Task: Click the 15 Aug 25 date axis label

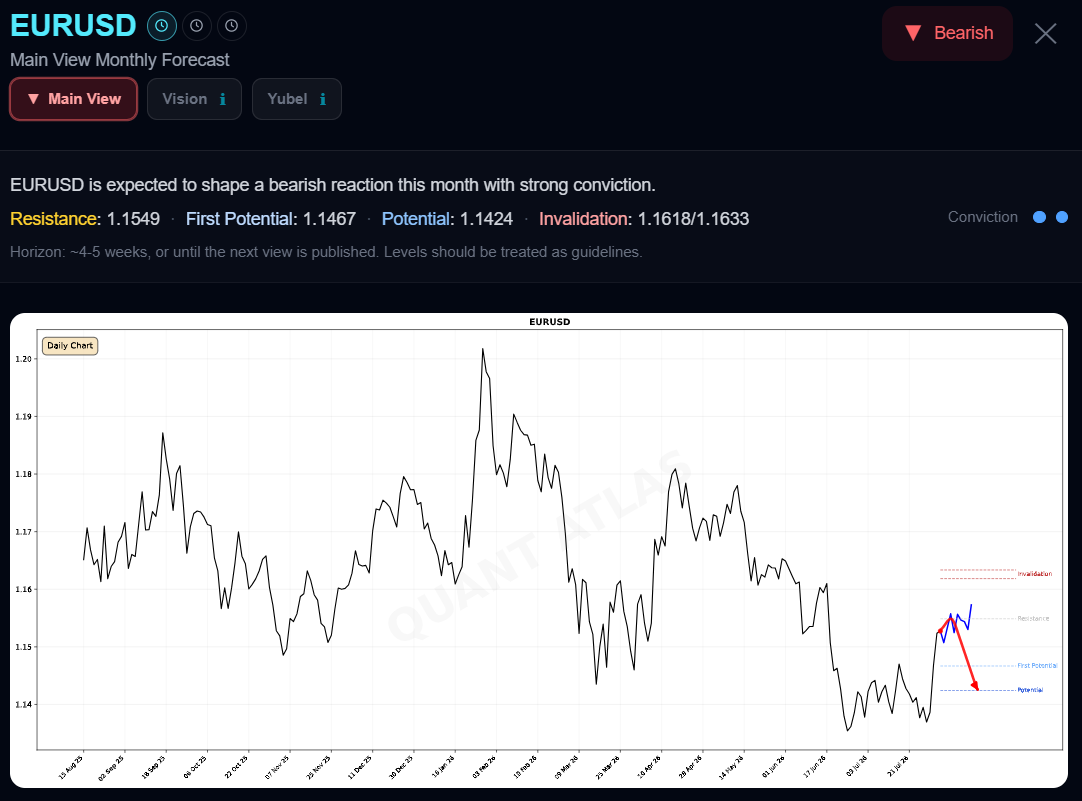Action: 71,767
